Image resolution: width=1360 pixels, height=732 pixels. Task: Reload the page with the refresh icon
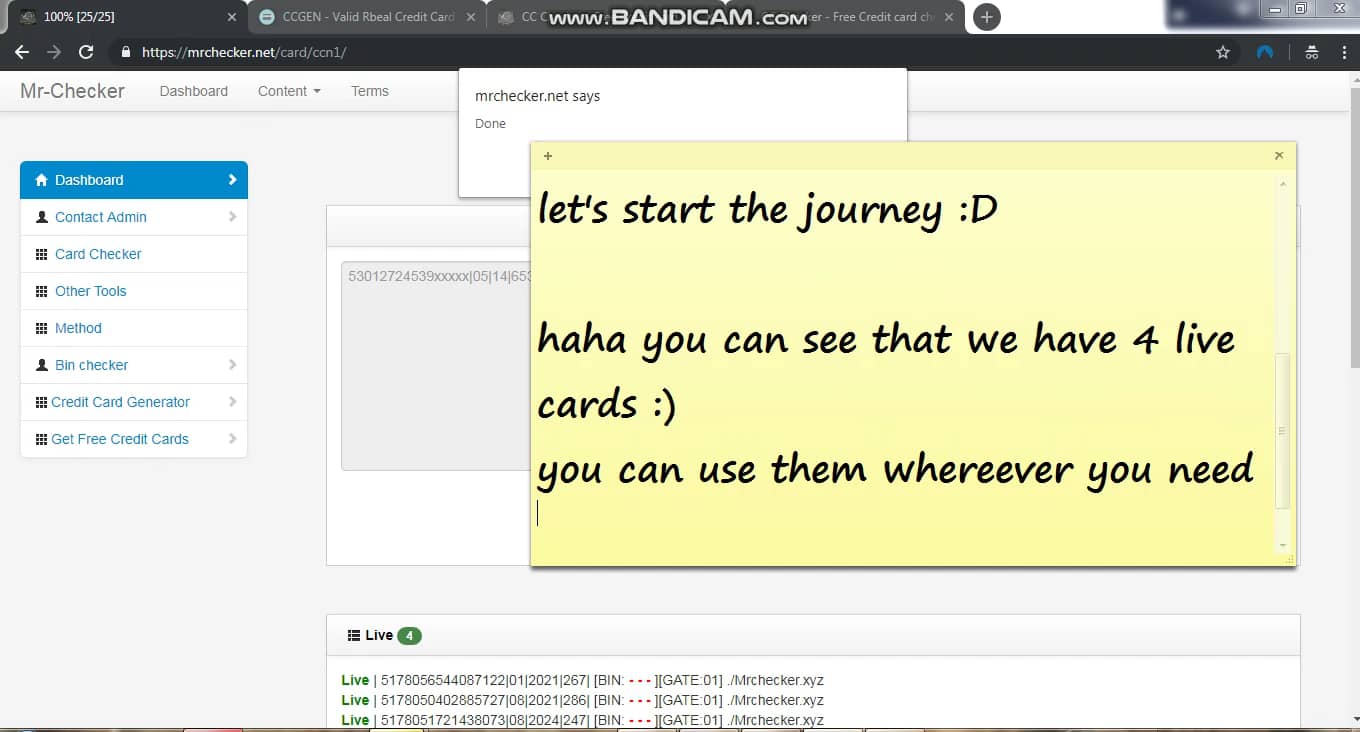tap(86, 52)
